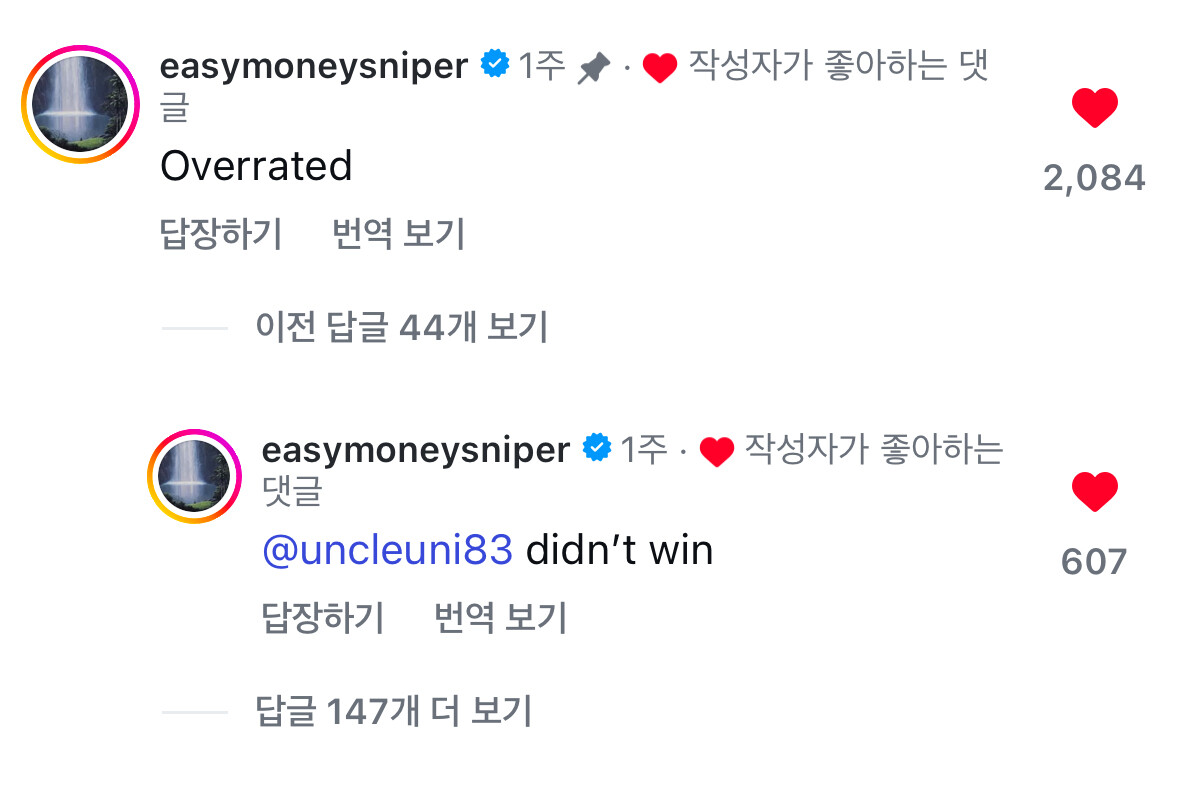Click the verified badge on the reply

597,449
